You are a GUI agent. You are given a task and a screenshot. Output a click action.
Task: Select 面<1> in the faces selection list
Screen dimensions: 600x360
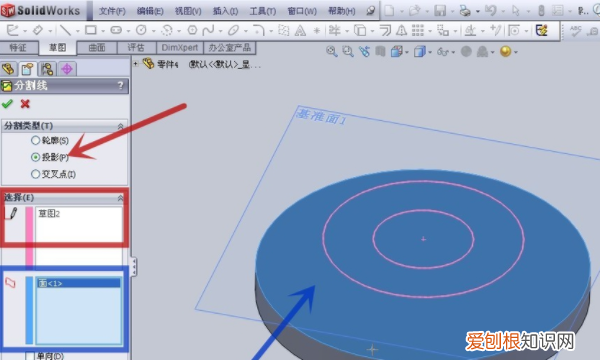[78, 283]
